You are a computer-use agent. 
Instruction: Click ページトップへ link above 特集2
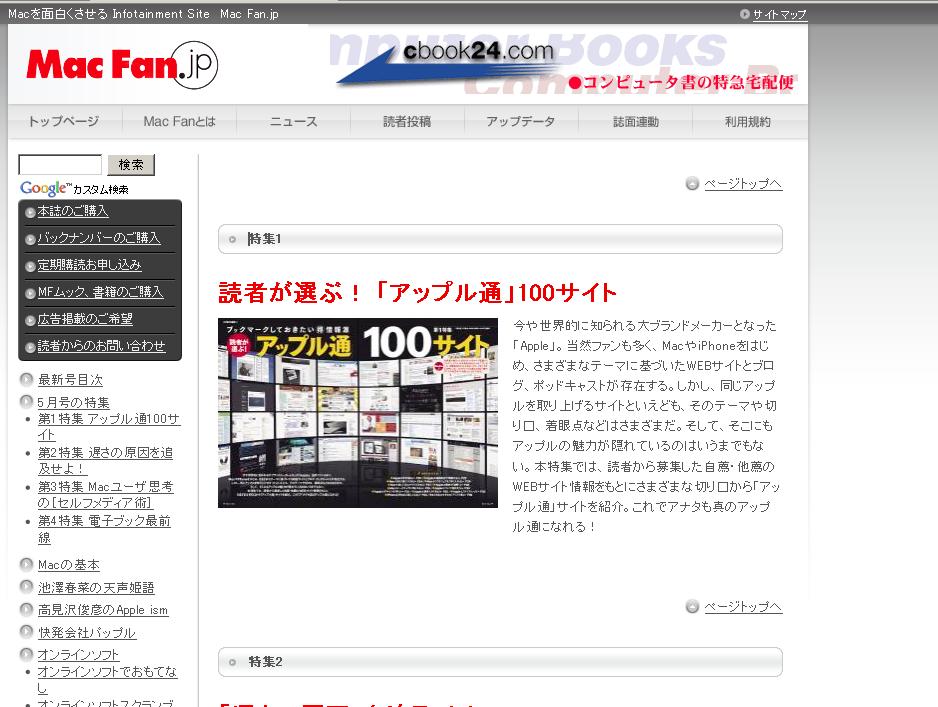click(x=743, y=607)
